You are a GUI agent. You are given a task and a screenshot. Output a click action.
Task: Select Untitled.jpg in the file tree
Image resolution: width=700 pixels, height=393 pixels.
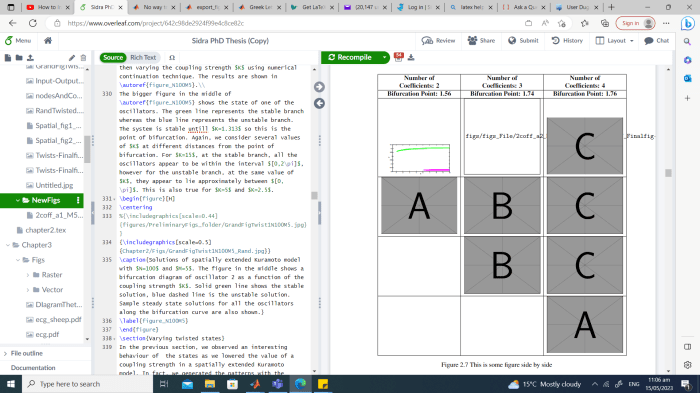coord(54,185)
